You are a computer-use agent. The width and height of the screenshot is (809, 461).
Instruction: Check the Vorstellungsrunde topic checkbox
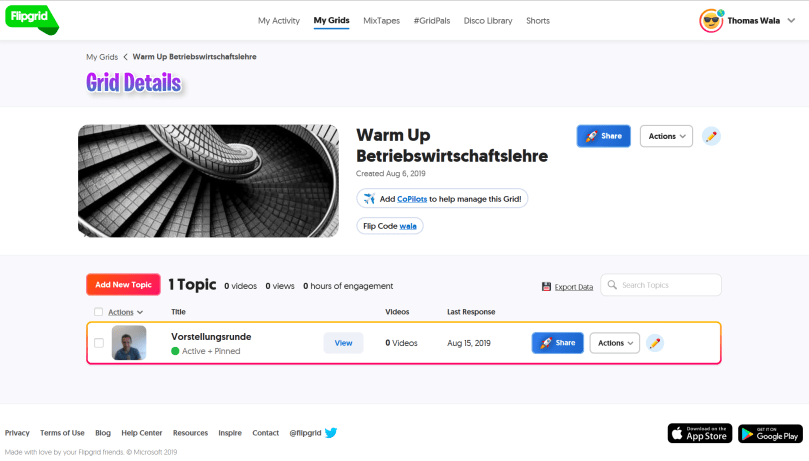[98, 343]
